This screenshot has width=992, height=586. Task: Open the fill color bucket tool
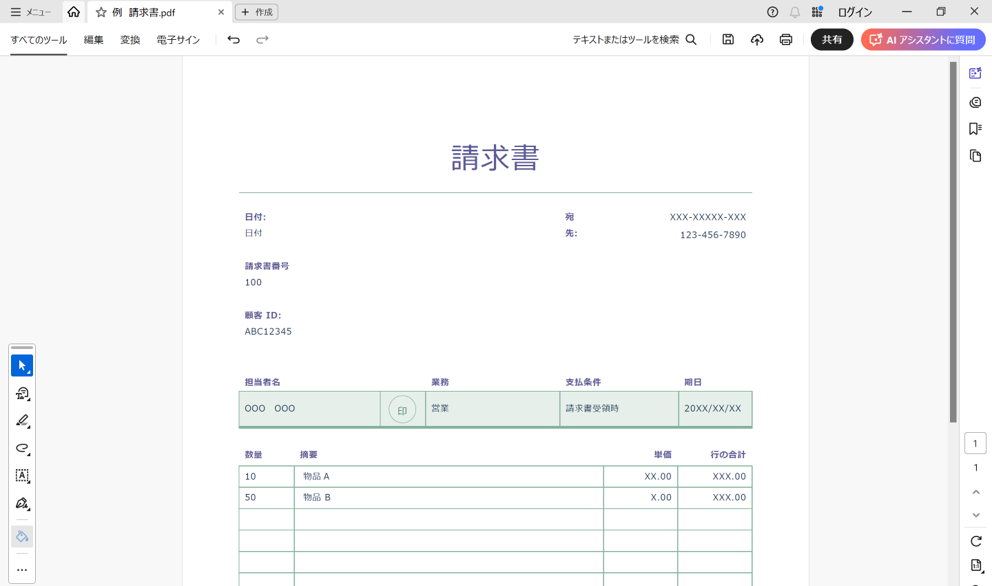pyautogui.click(x=22, y=536)
